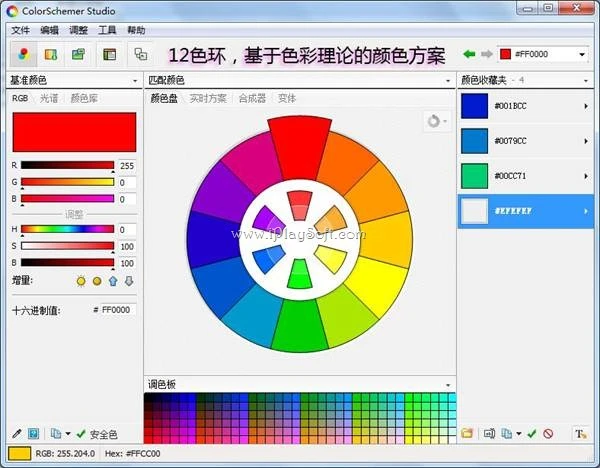Click the hex value field FF0000

coord(118,310)
